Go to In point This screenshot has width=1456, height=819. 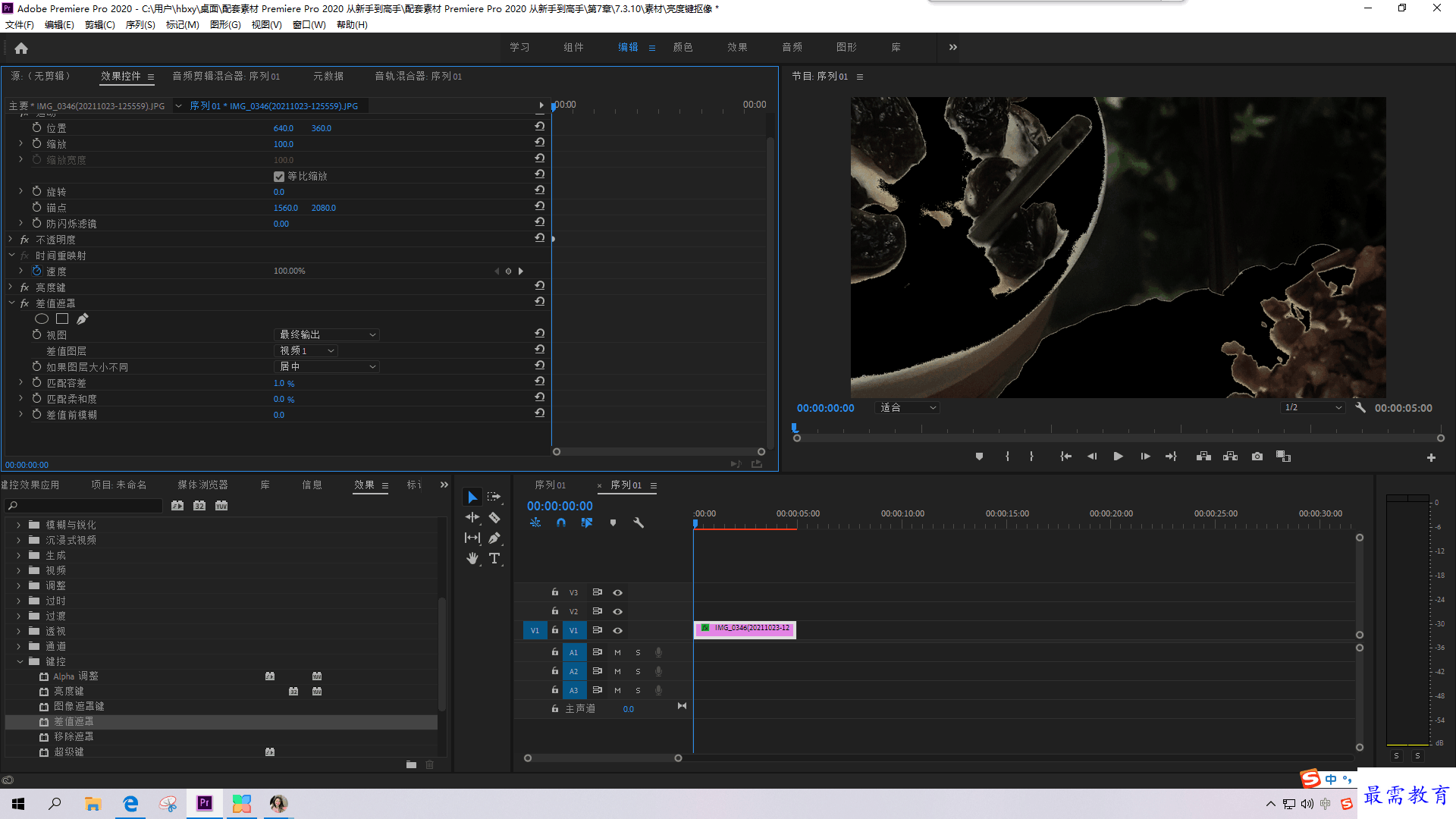coord(1065,457)
